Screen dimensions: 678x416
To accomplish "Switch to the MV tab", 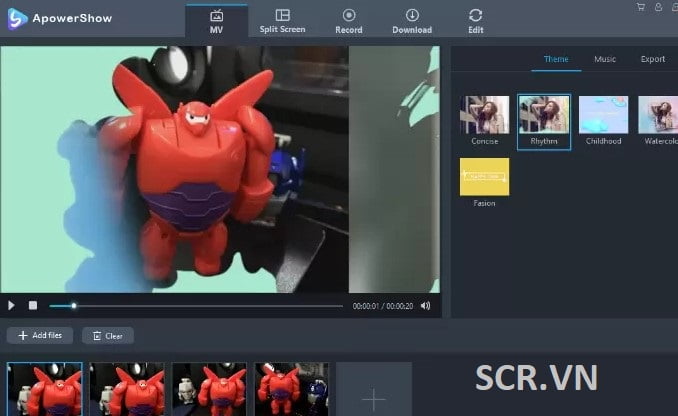I will click(217, 21).
